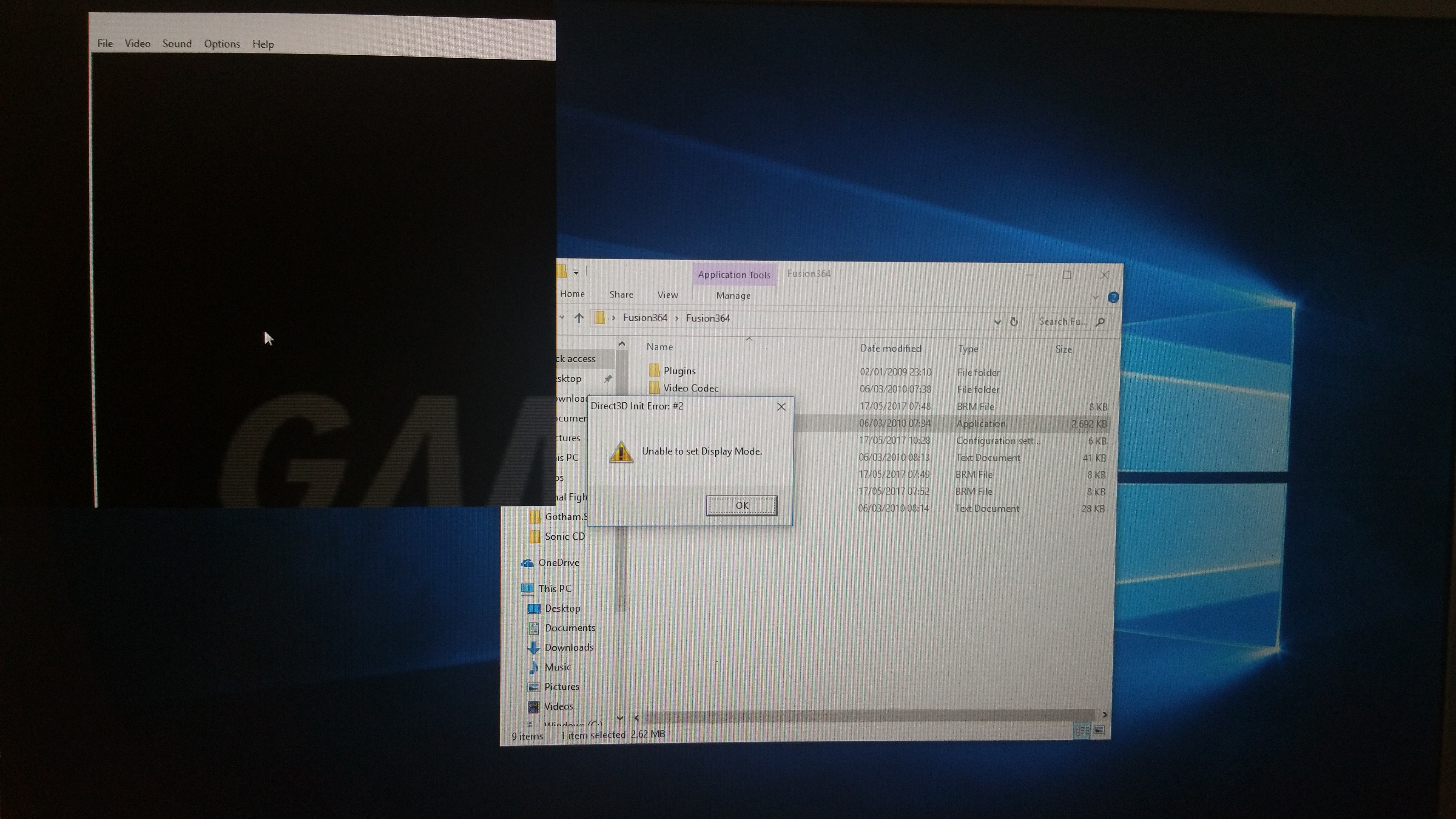Open Videos under This PC
1456x819 pixels.
[558, 707]
